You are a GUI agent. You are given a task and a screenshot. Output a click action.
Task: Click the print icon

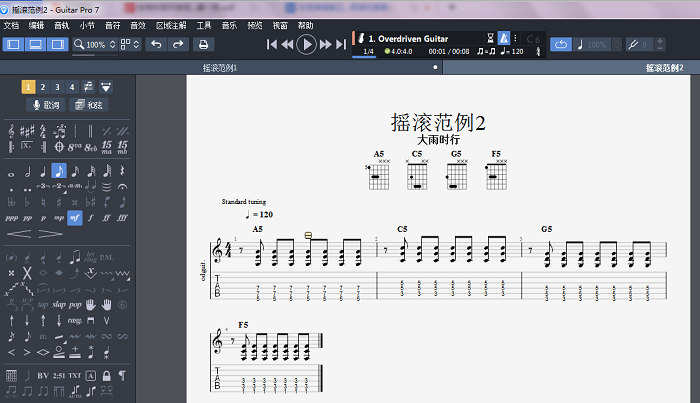pyautogui.click(x=204, y=44)
